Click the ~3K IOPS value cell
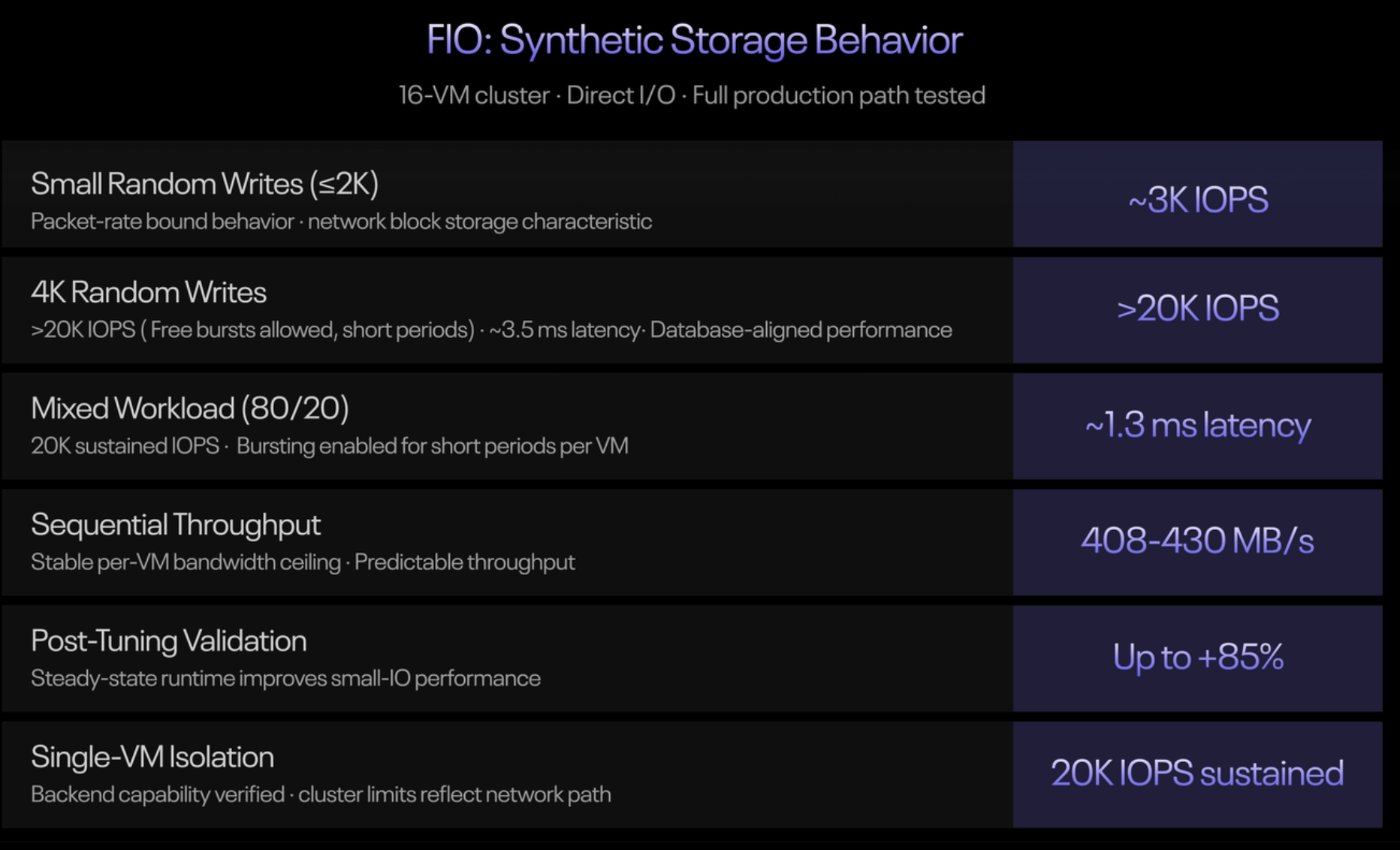This screenshot has width=1400, height=850. point(1197,200)
